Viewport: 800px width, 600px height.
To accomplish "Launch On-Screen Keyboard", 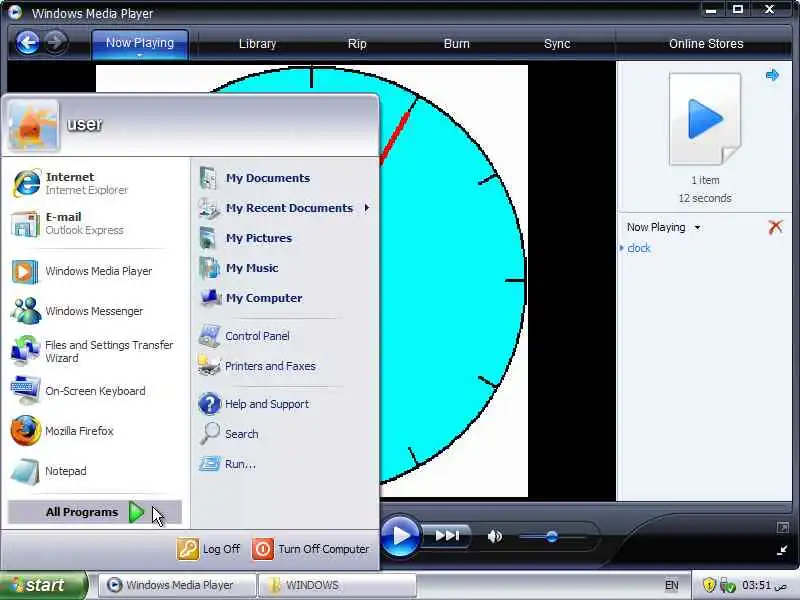I will tap(96, 391).
